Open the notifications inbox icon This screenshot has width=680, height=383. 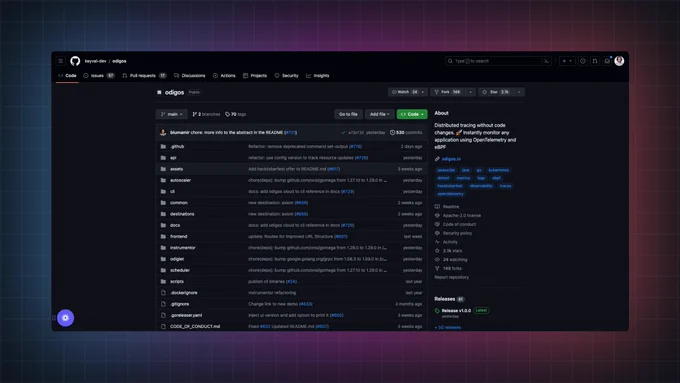point(607,61)
